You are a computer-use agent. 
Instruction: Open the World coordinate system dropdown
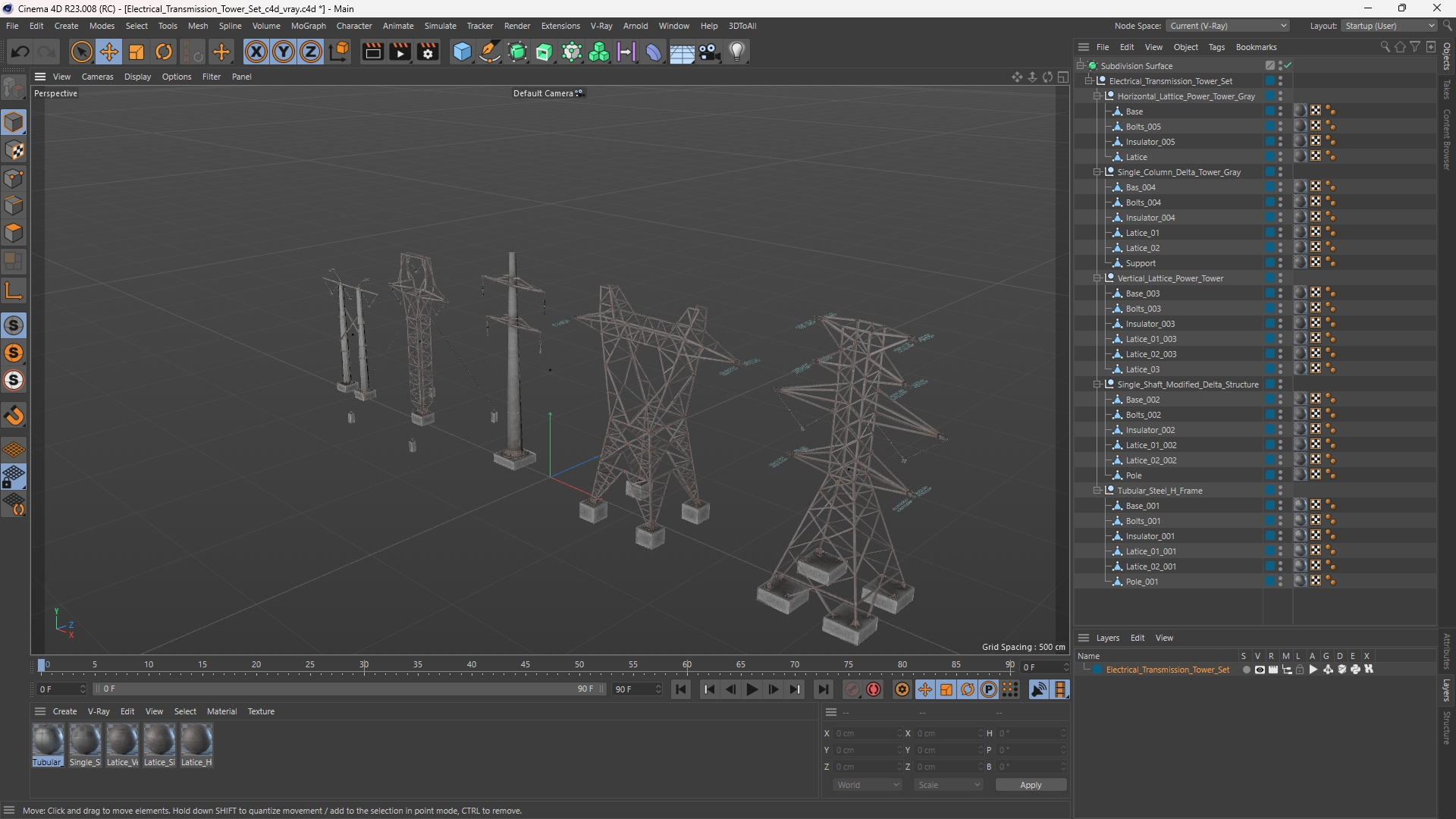(867, 785)
